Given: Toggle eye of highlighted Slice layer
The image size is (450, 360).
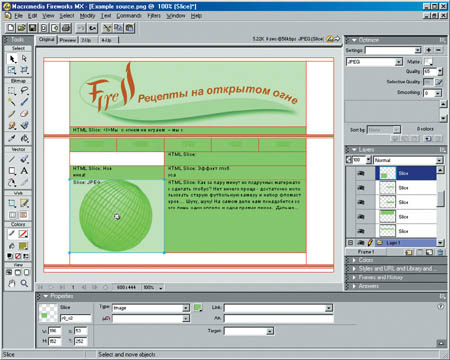Looking at the screenshot, I should [x=361, y=173].
